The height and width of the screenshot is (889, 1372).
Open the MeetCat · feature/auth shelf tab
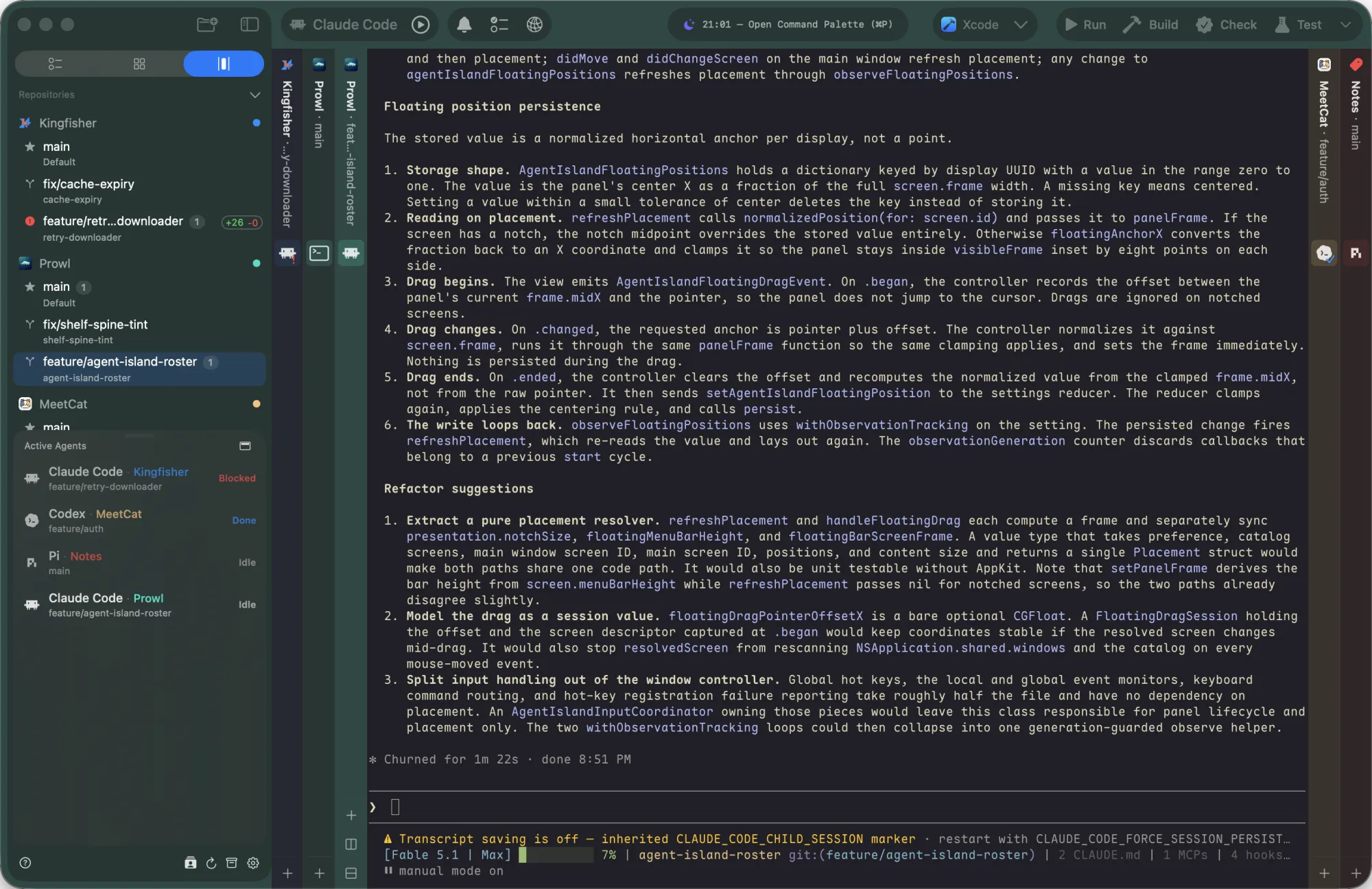pos(1324,142)
